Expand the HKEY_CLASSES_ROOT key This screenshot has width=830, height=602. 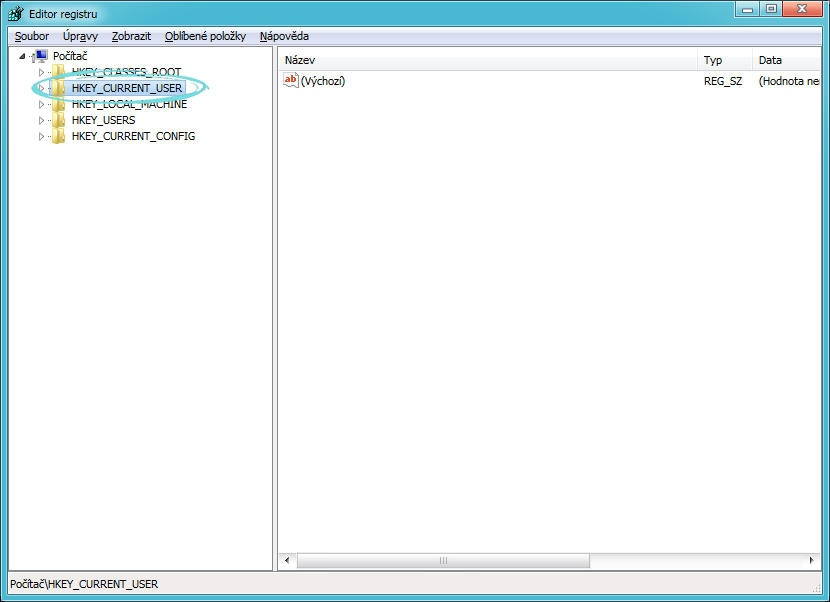coord(41,72)
